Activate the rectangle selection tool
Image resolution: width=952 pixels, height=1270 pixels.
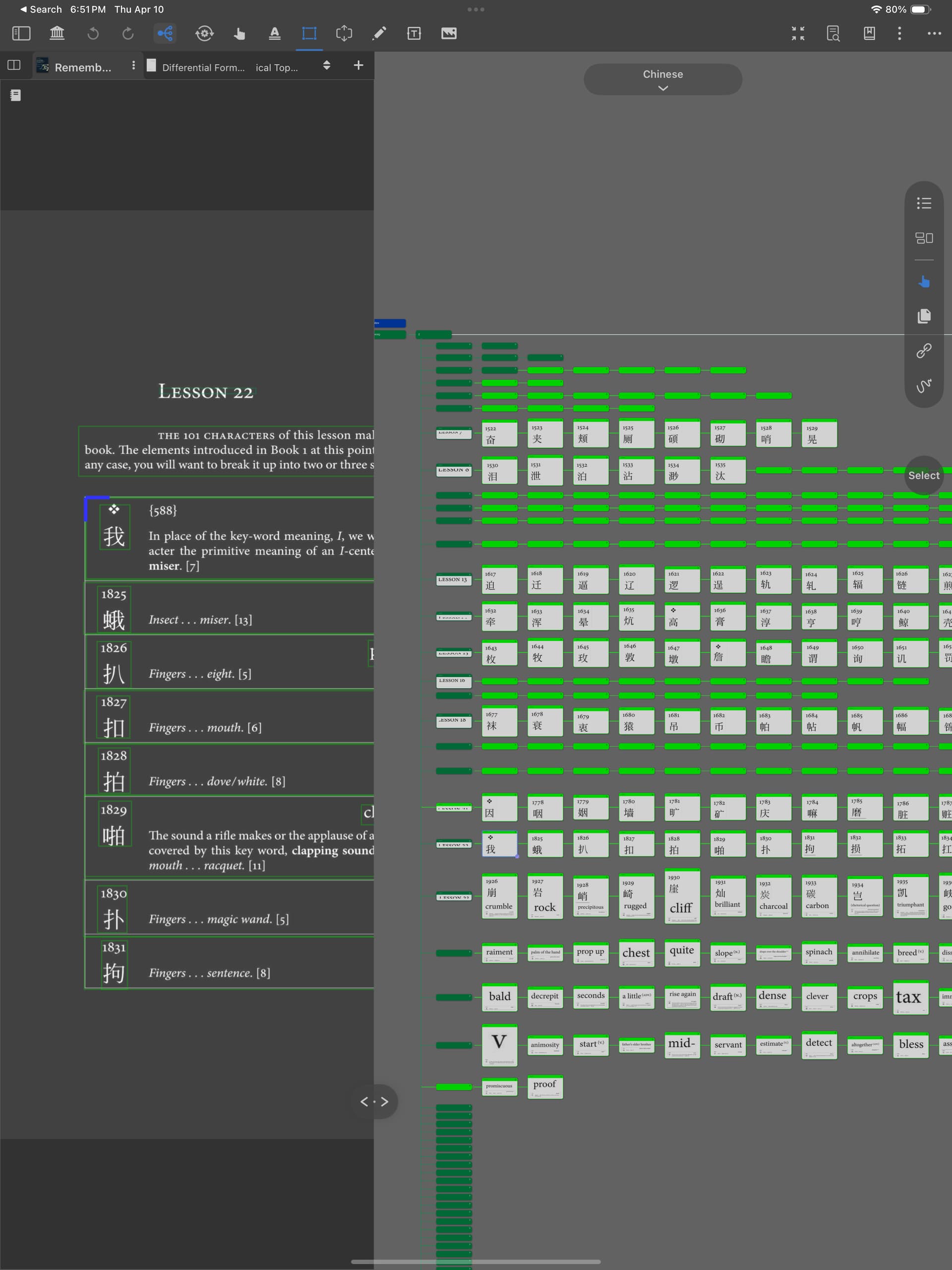point(309,33)
